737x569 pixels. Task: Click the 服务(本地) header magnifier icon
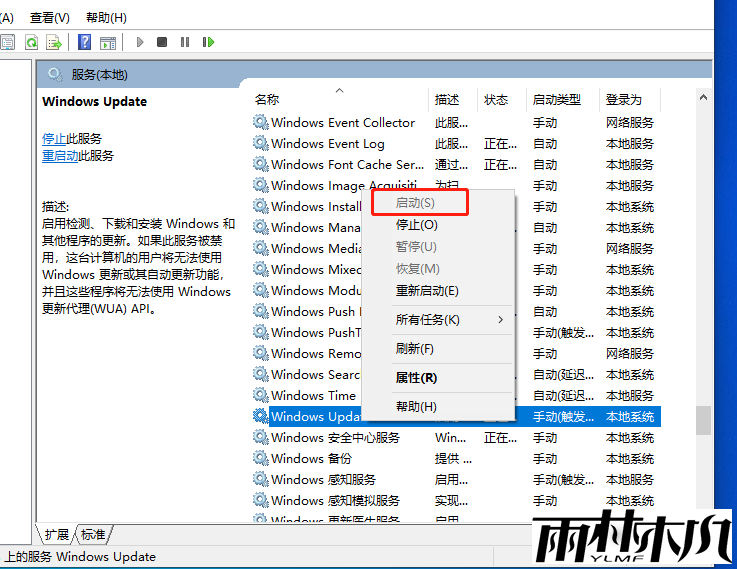pyautogui.click(x=55, y=74)
